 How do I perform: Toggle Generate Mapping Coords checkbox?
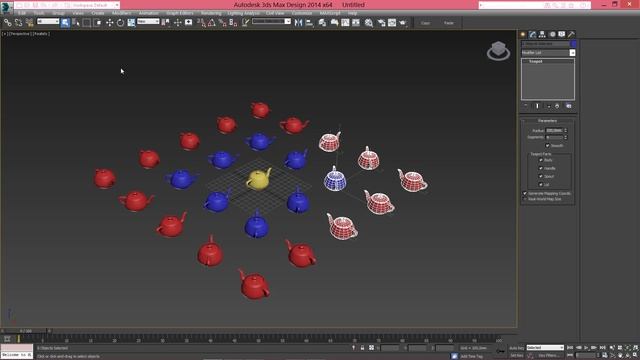coord(525,193)
